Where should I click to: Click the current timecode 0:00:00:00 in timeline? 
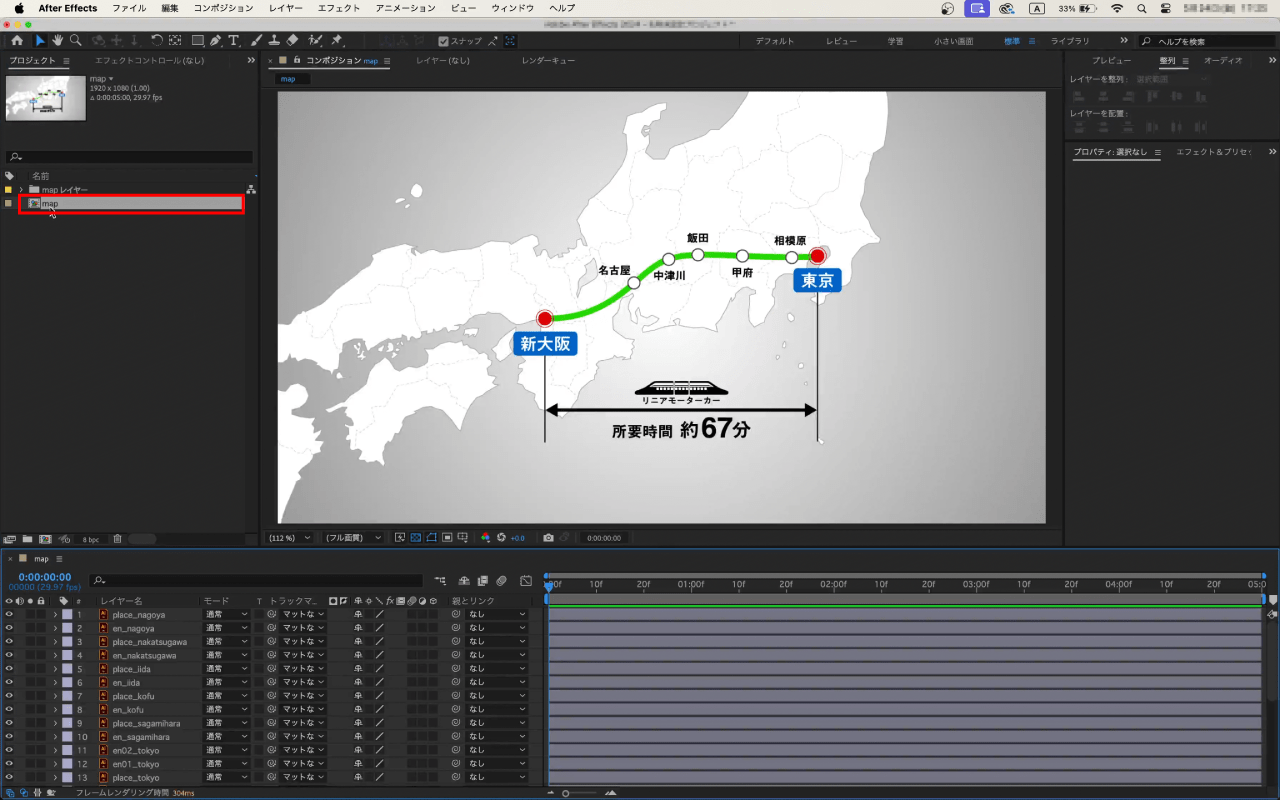coord(45,577)
